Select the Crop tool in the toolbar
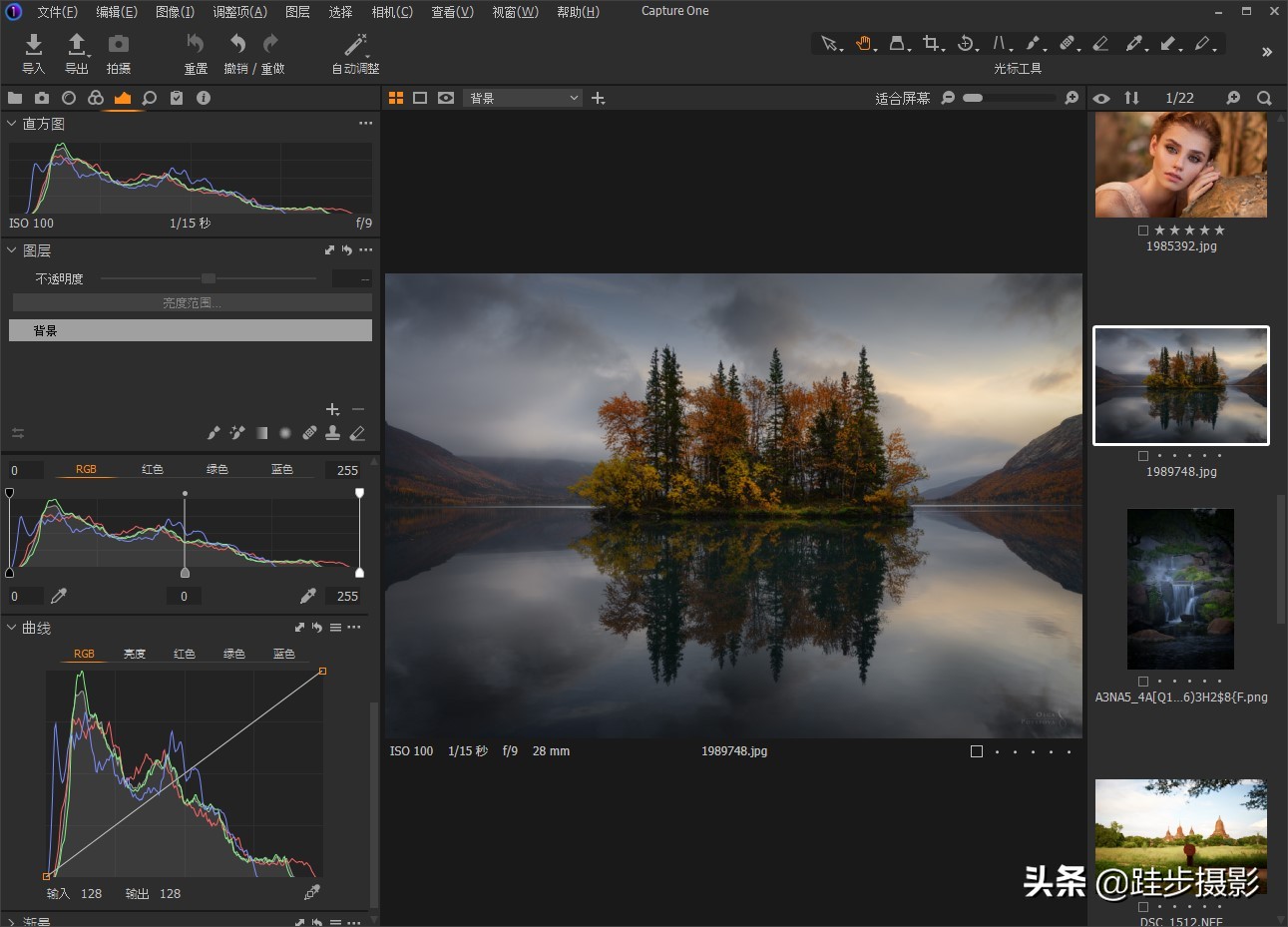 [x=933, y=44]
